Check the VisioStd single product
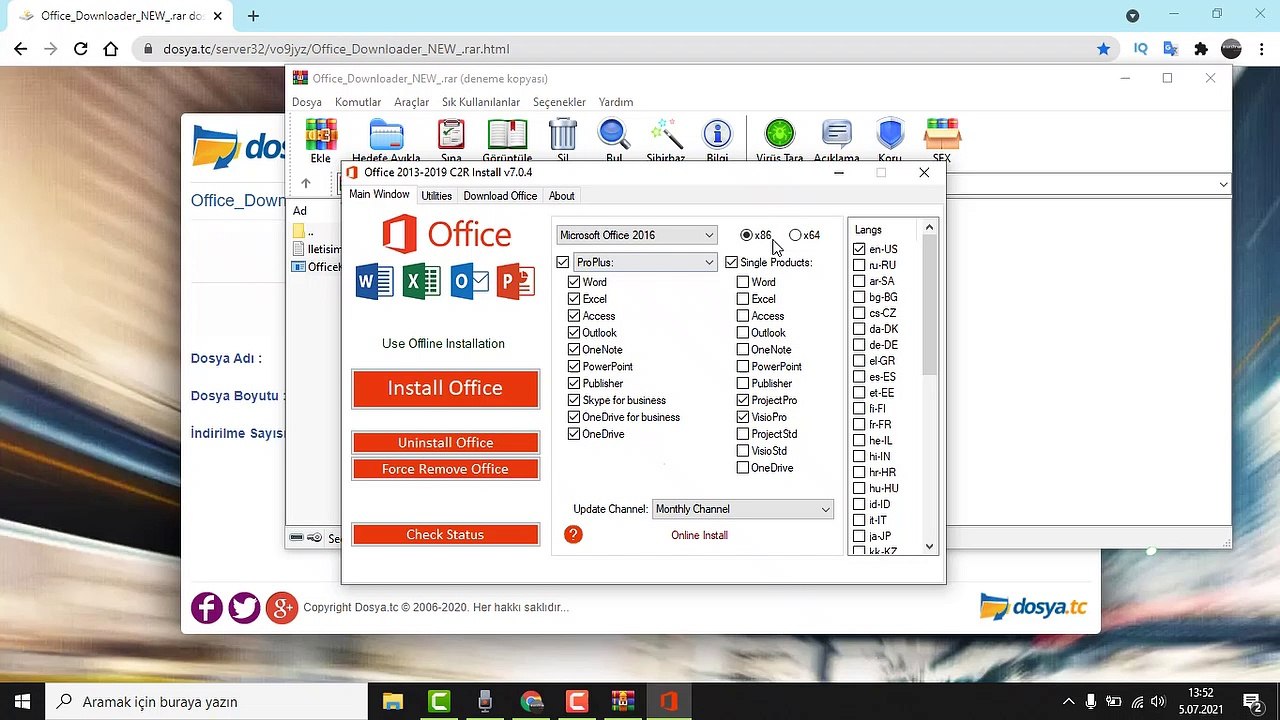Viewport: 1280px width, 720px height. click(x=743, y=451)
